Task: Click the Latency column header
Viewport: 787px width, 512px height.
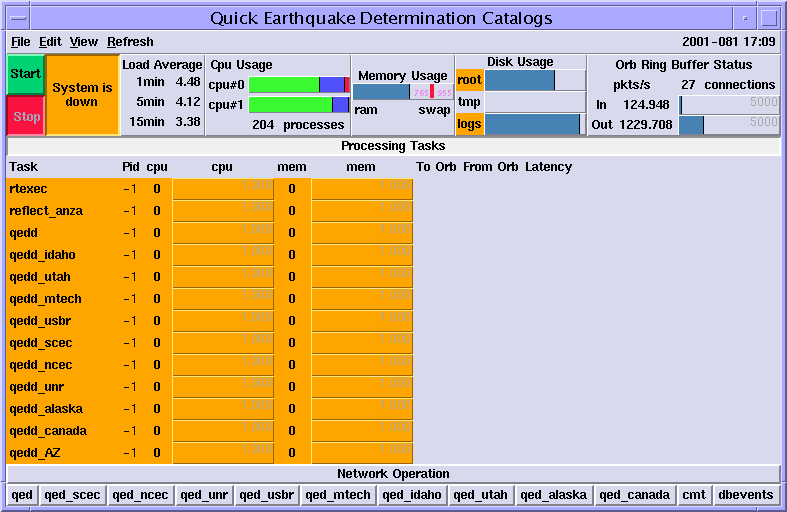Action: pyautogui.click(x=549, y=167)
